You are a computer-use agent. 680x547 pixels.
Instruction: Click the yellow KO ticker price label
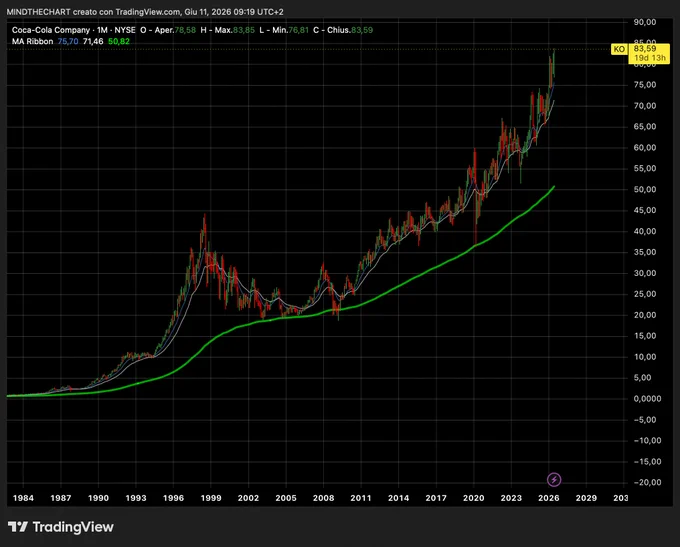point(641,53)
